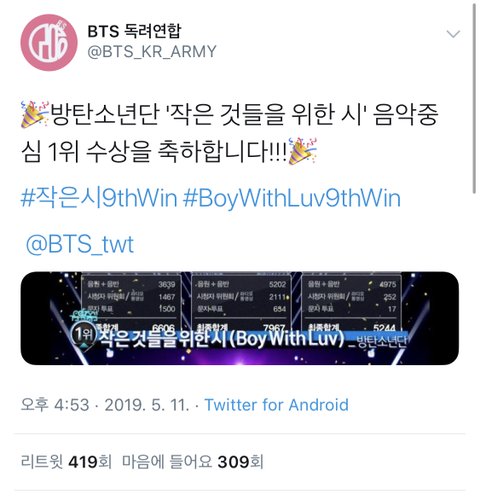
Task: Open the @BTS_KR_ARMY handle
Action: [152, 52]
